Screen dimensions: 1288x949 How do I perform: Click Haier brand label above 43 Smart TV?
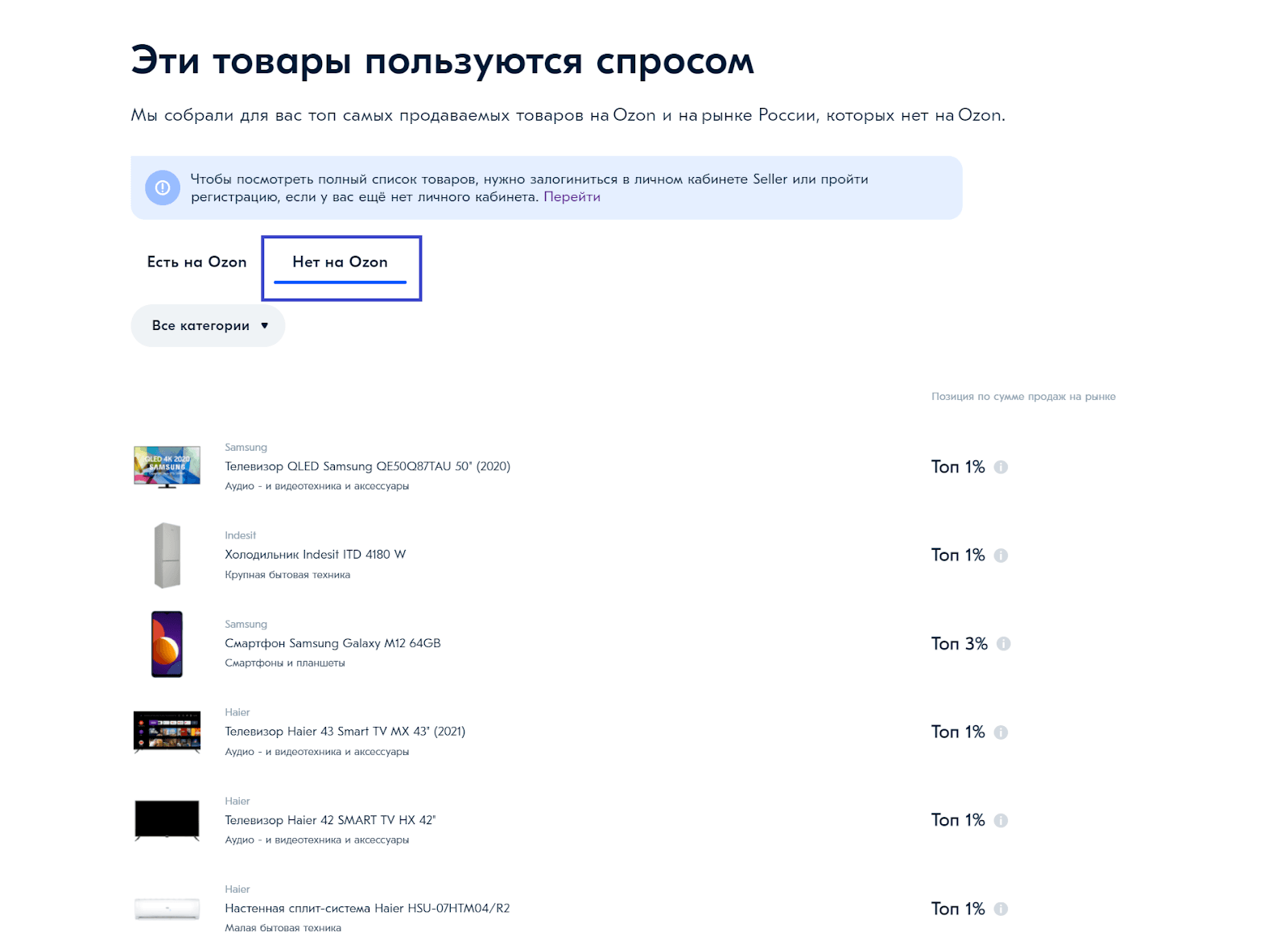[x=237, y=712]
